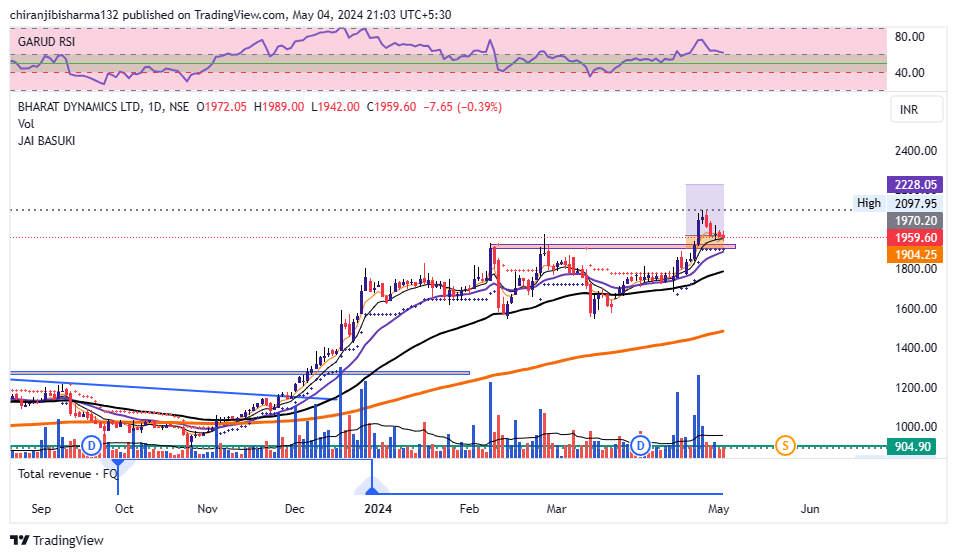Click the High label tag
The image size is (957, 558).
(869, 203)
